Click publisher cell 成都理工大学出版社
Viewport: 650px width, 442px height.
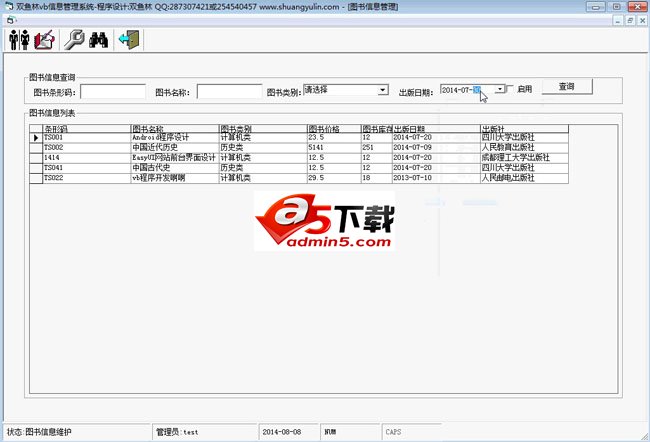point(524,158)
